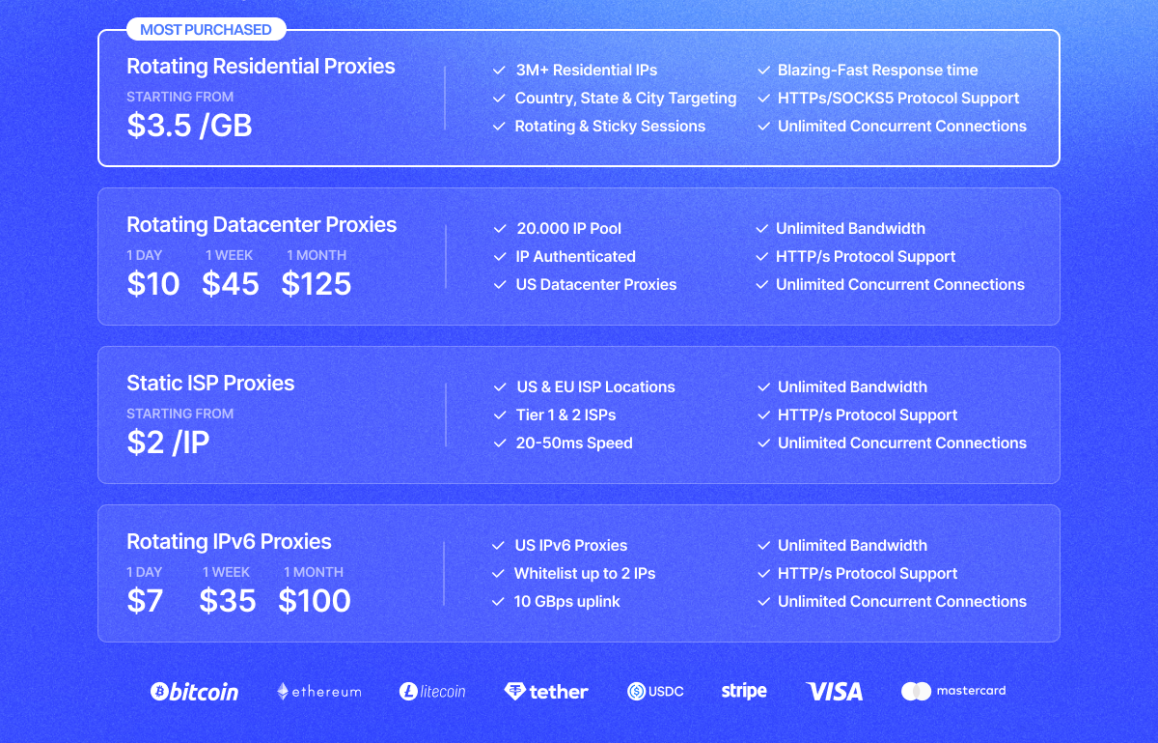Click the ethereum payment logo

(319, 691)
